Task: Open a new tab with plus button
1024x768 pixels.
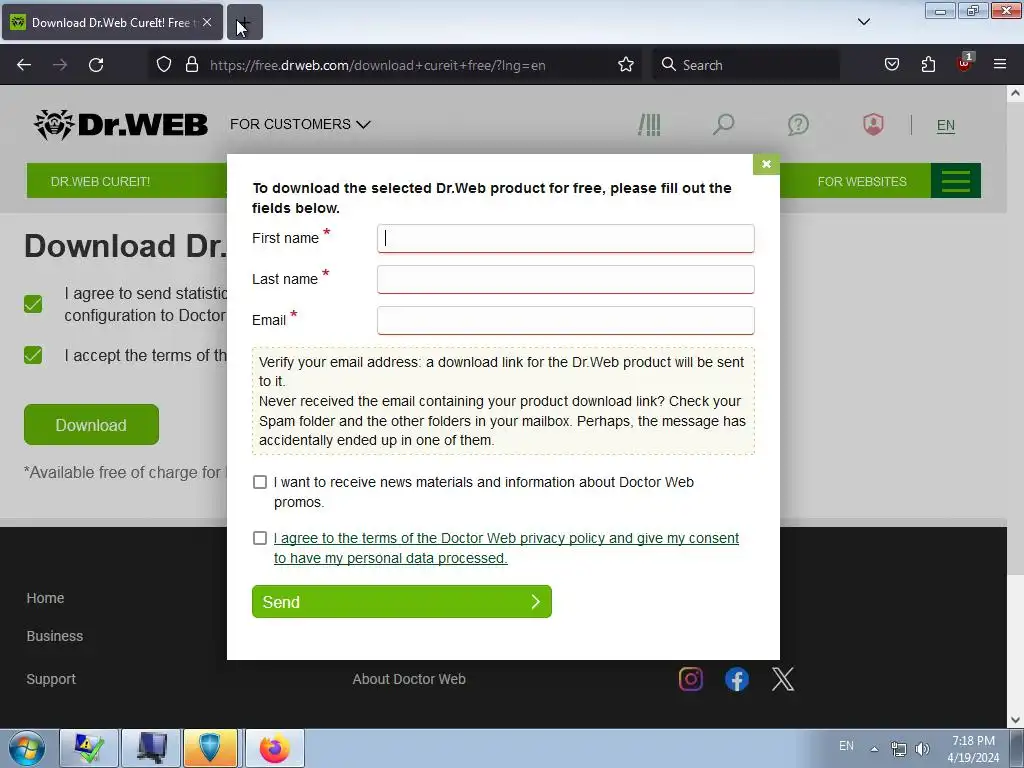Action: 245,22
